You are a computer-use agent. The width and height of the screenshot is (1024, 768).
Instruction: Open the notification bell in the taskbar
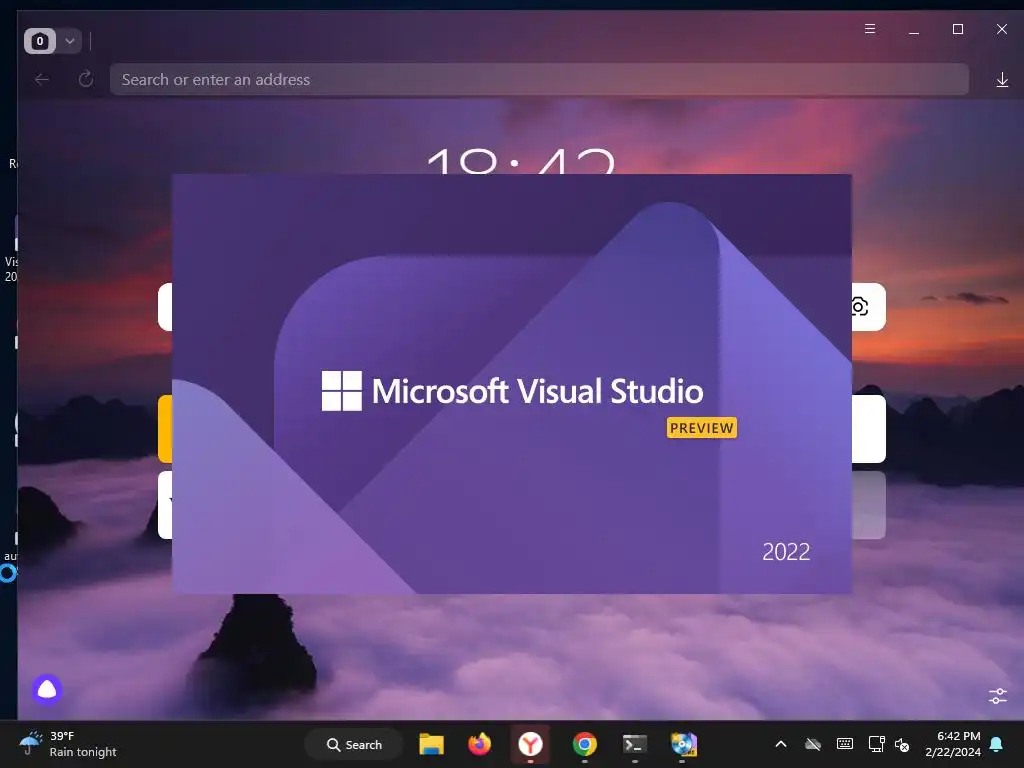(x=996, y=744)
